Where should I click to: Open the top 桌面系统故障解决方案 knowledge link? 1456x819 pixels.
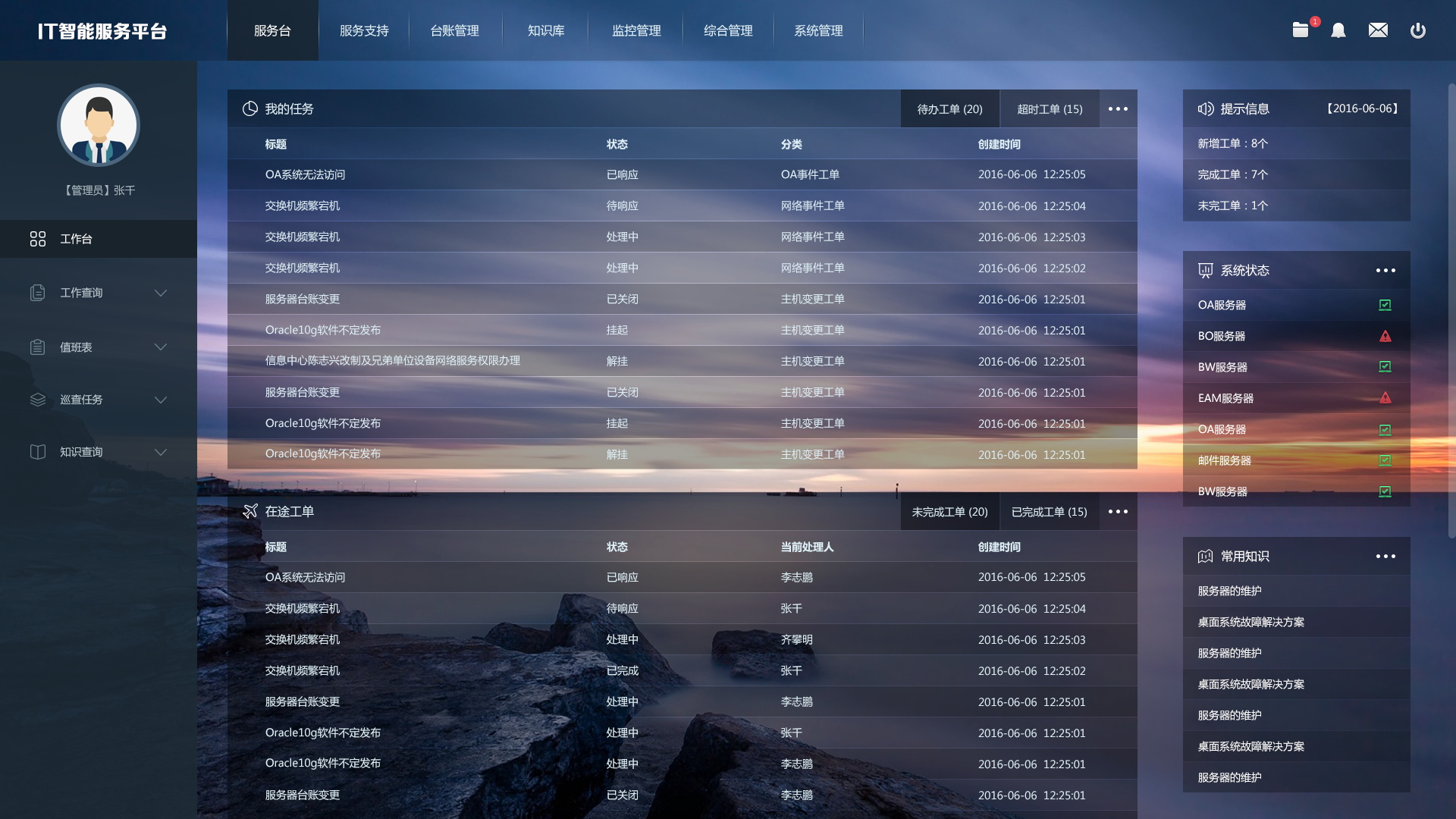pos(1251,622)
